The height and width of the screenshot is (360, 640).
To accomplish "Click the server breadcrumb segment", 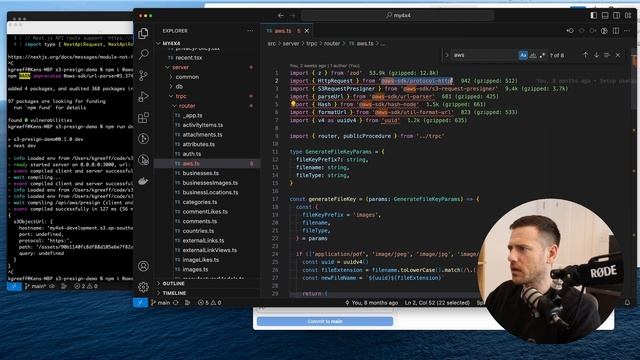I will (x=291, y=43).
